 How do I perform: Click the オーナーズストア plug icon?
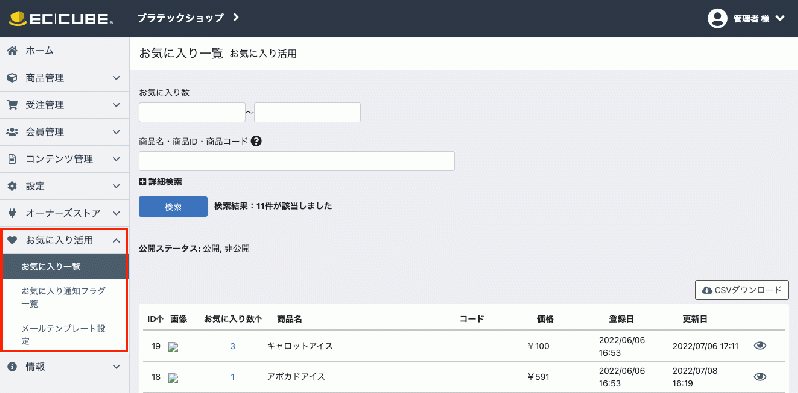click(x=13, y=213)
